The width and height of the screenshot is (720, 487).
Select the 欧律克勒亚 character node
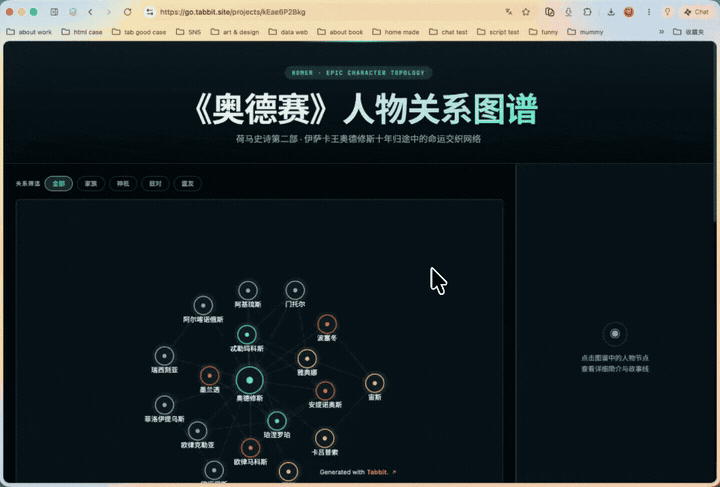point(197,431)
